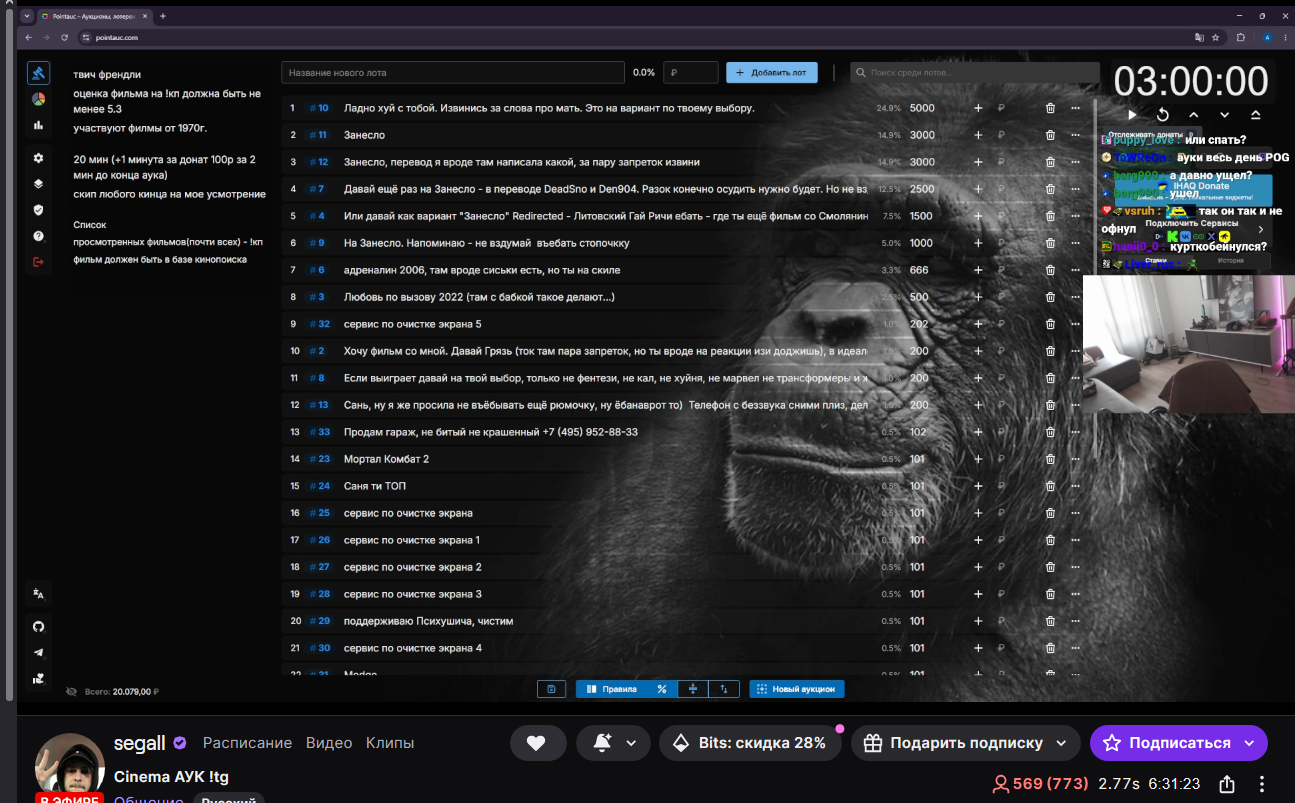Open the statistics bar chart icon
The height and width of the screenshot is (803, 1295).
(38, 125)
